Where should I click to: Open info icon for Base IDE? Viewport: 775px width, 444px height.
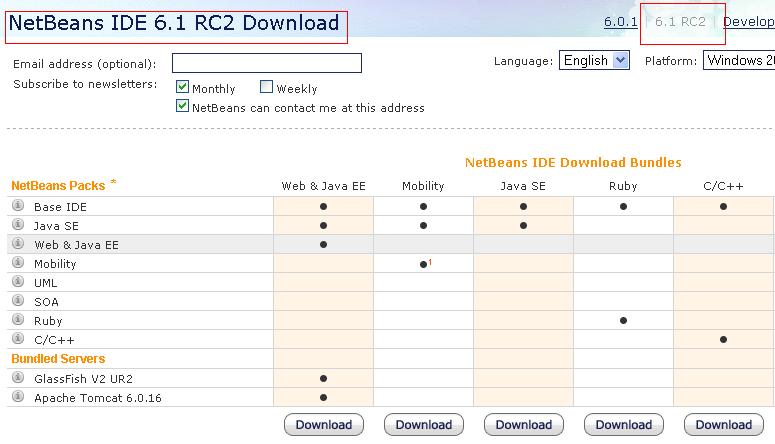[18, 206]
